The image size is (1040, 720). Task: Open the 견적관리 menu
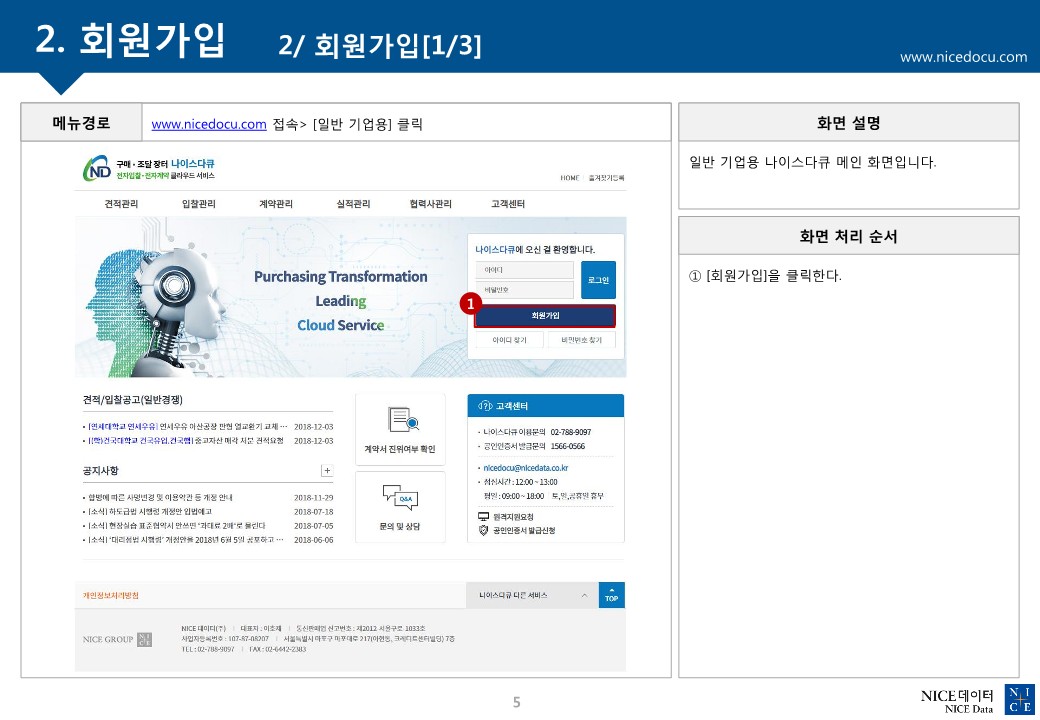click(x=121, y=204)
